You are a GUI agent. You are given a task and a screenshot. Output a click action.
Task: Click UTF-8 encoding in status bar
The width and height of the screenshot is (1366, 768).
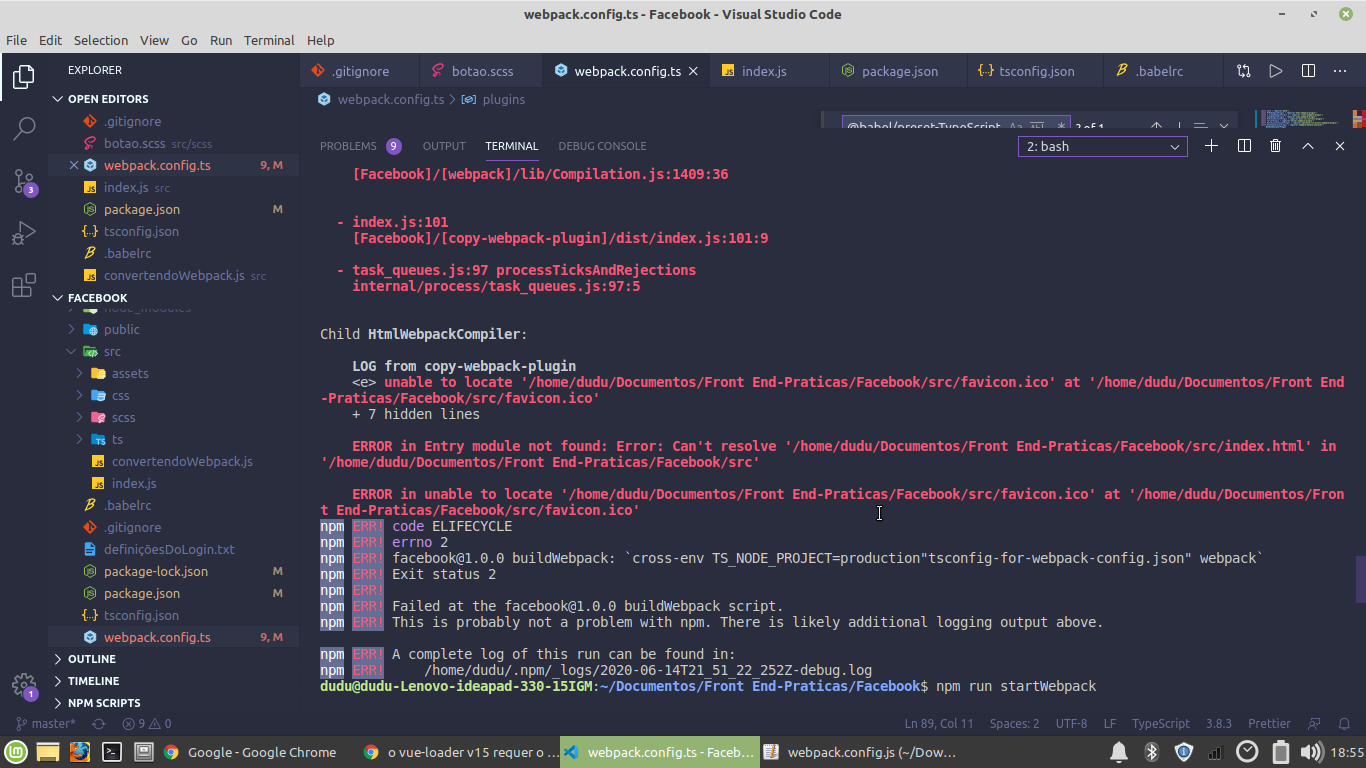(1071, 723)
